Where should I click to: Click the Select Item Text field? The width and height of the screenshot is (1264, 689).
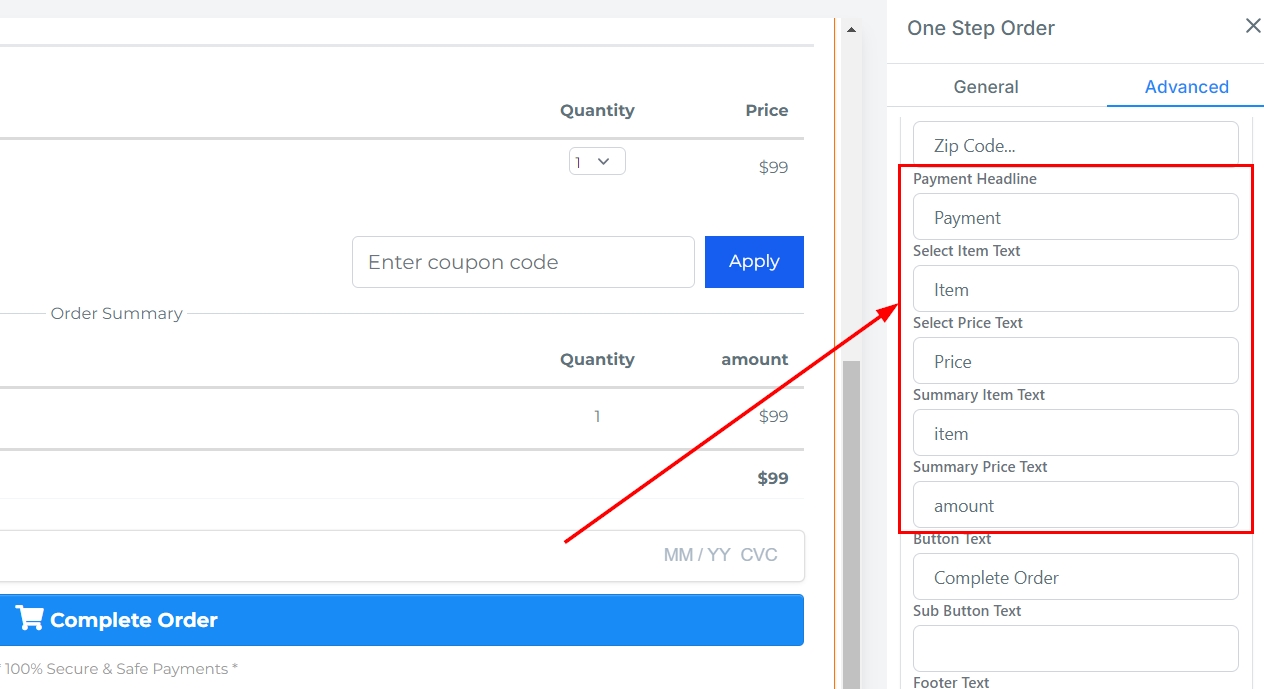[x=1075, y=289]
